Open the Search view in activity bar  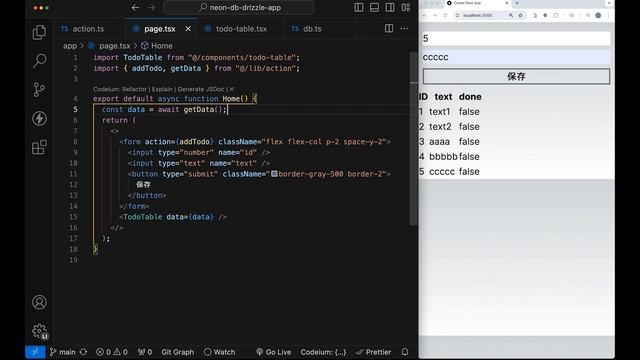39,61
